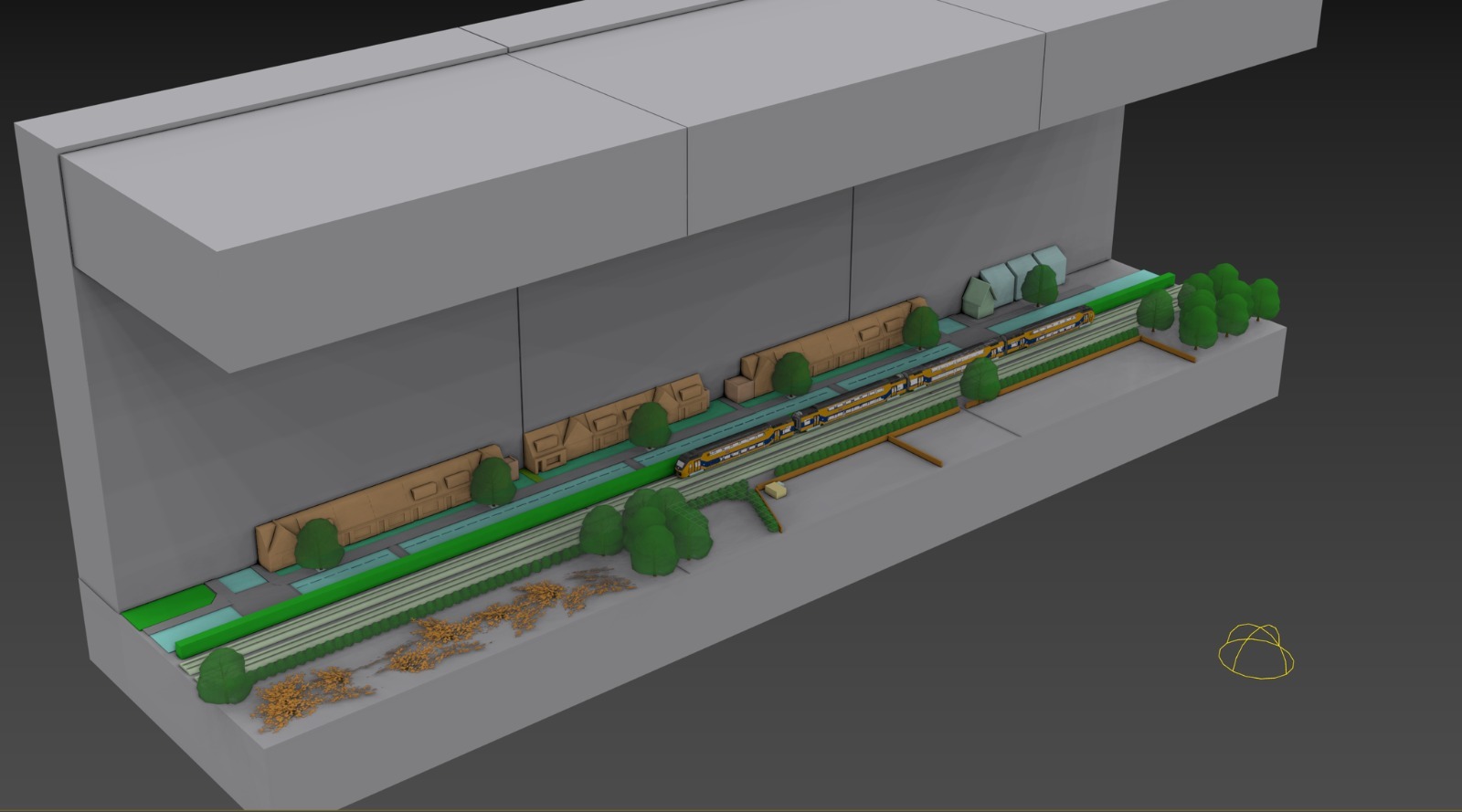Select the tree beside the pale blue houses
Viewport: 1462px width, 812px height.
(1039, 283)
